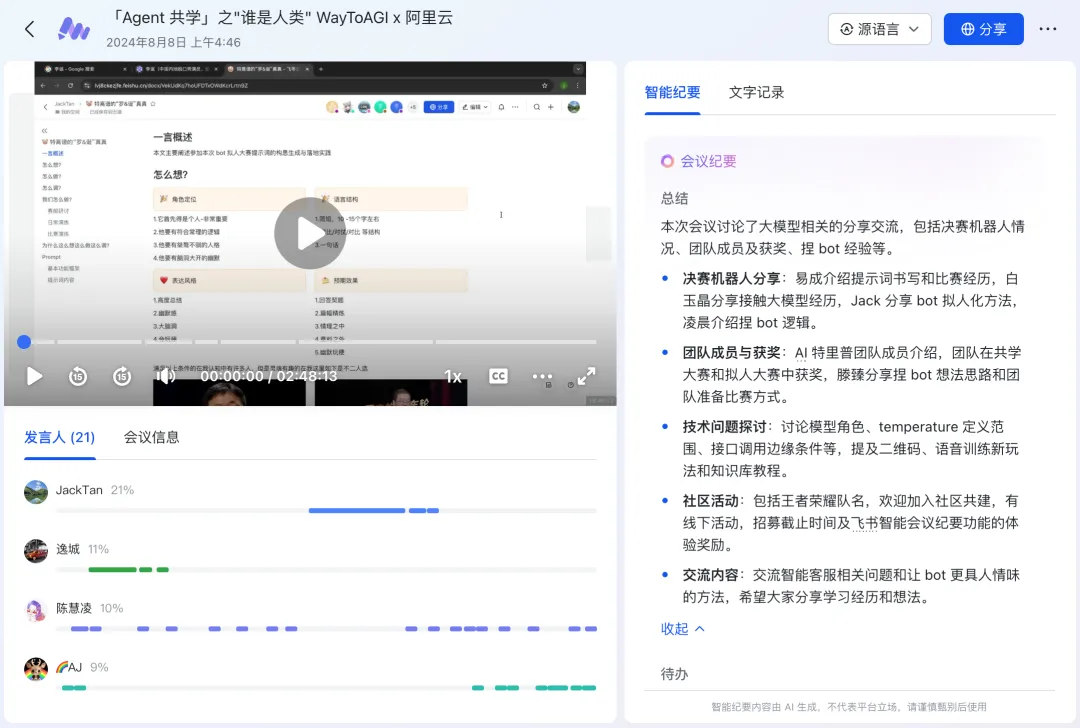Image resolution: width=1080 pixels, height=728 pixels.
Task: Click the blue 分享 button
Action: click(983, 29)
